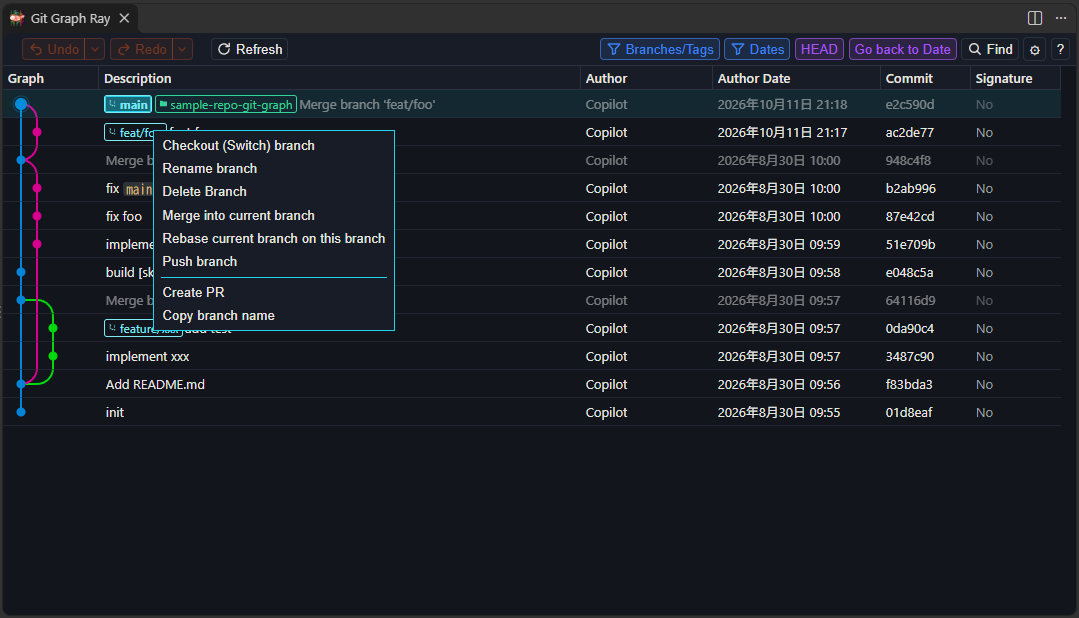Click the feat/foo branch label
The image size is (1079, 618).
pyautogui.click(x=130, y=132)
